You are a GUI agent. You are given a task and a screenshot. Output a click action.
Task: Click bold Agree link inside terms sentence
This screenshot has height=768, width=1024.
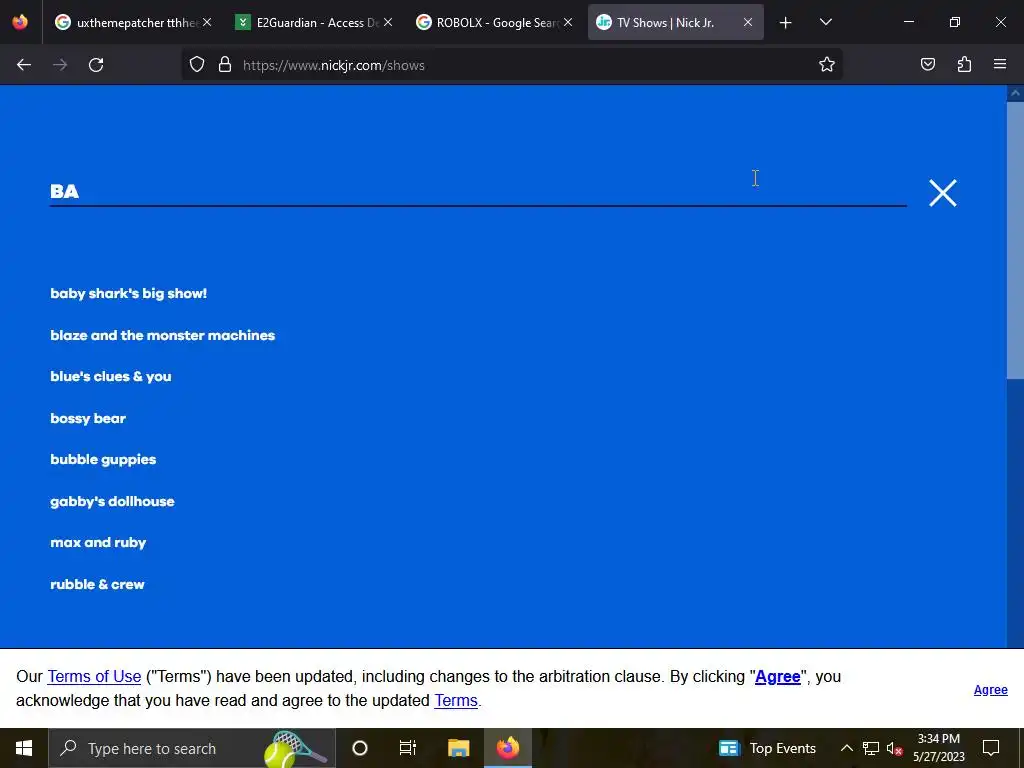pos(778,677)
